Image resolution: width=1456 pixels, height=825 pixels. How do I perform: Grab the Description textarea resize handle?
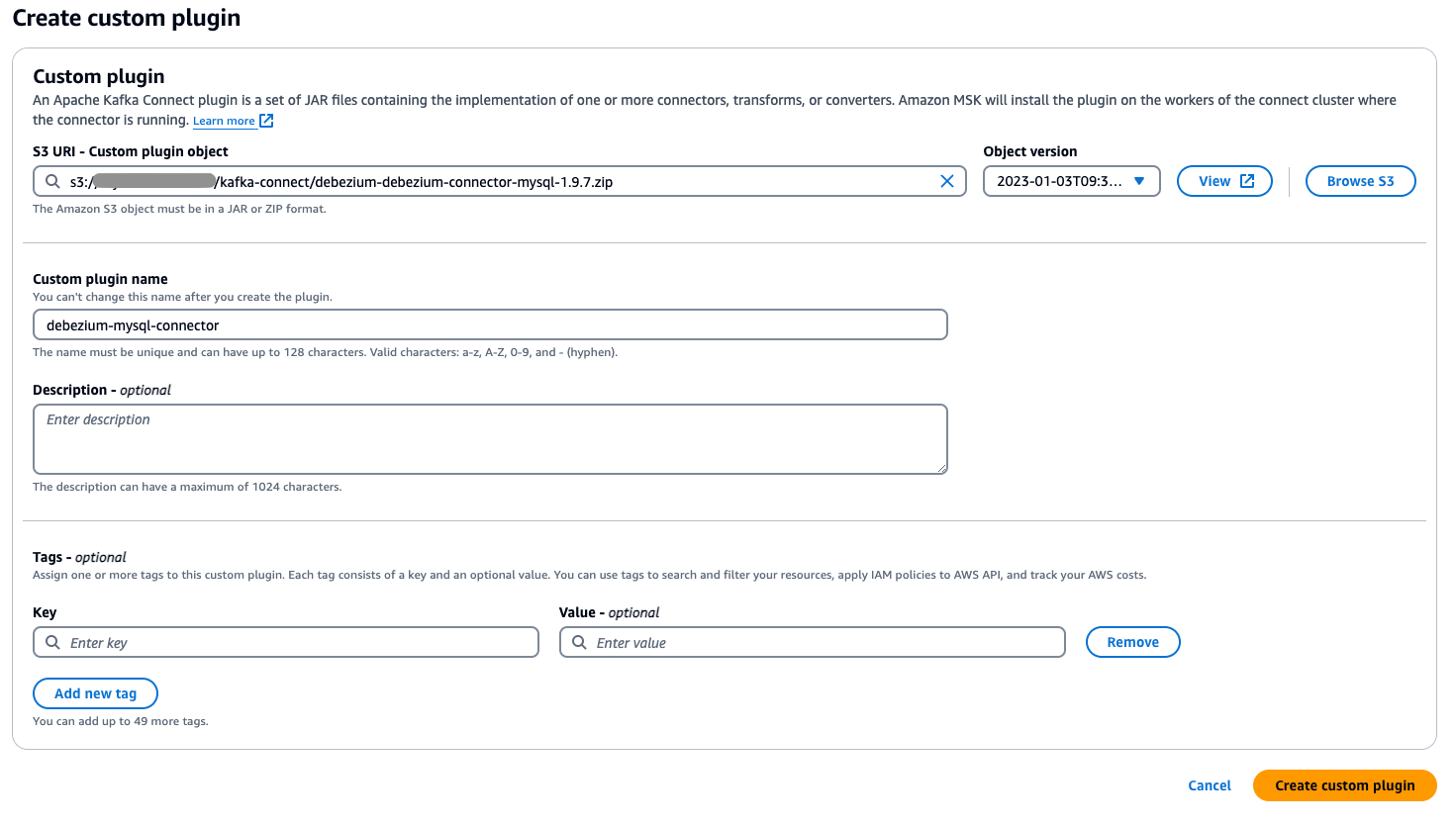[x=941, y=468]
